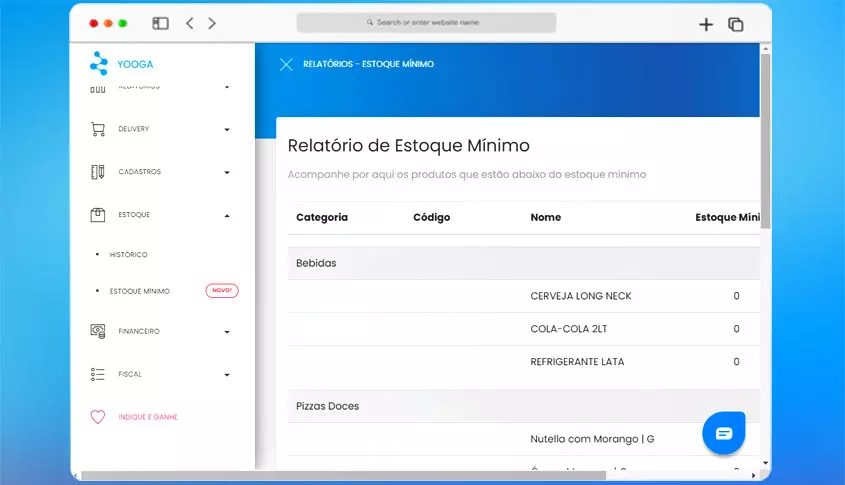Select the CERVEJA LONG NECK row
845x485 pixels.
click(524, 296)
